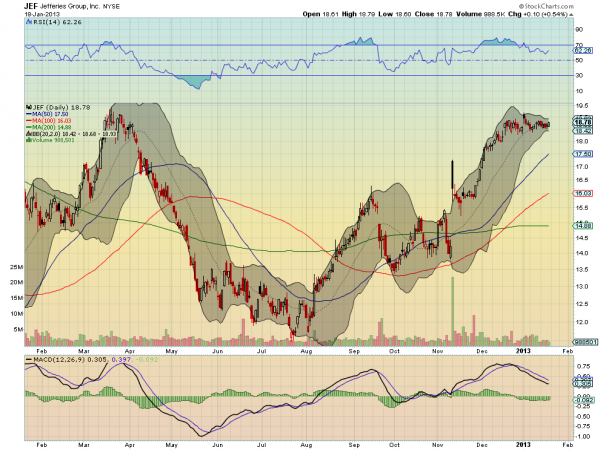Click the 90 level on RSI axis
The image size is (600, 450).
pyautogui.click(x=579, y=29)
